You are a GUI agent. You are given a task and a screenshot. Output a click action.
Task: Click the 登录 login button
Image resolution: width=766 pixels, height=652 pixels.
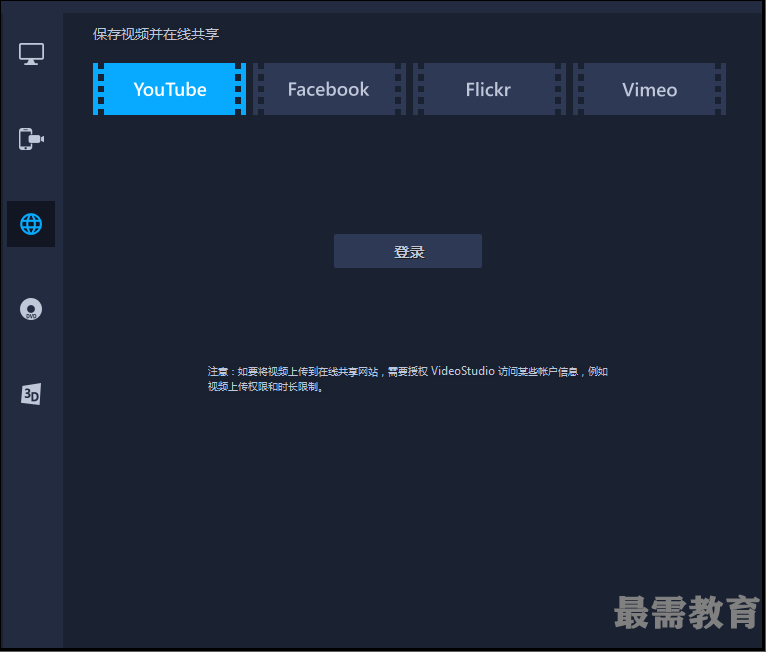tap(408, 251)
